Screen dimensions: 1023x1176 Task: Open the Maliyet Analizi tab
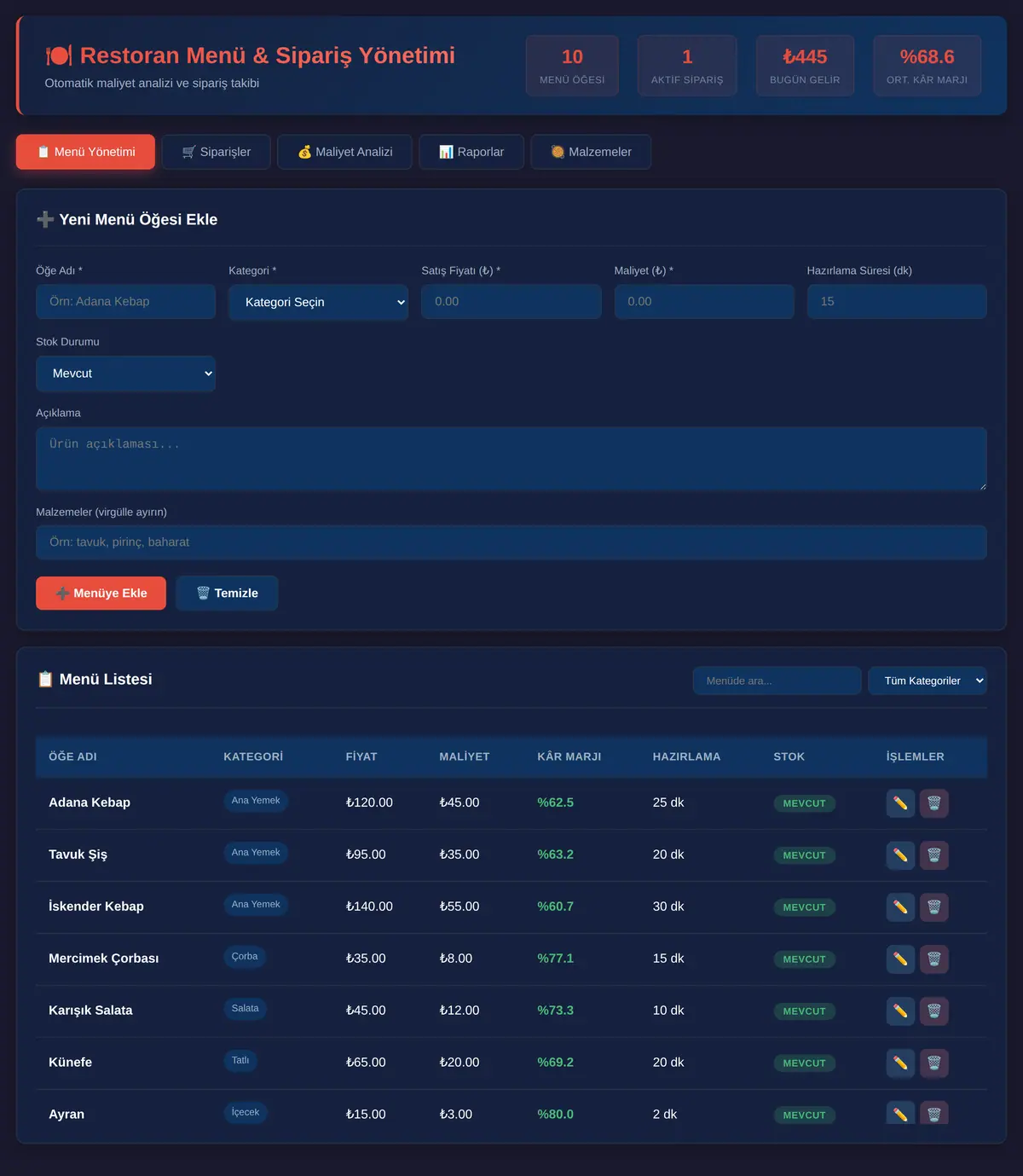(x=344, y=152)
